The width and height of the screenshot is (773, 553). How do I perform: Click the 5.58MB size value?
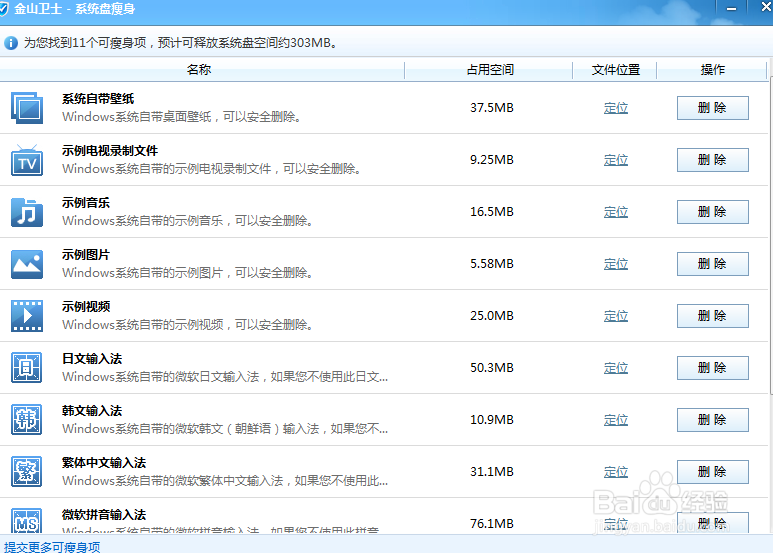(492, 264)
